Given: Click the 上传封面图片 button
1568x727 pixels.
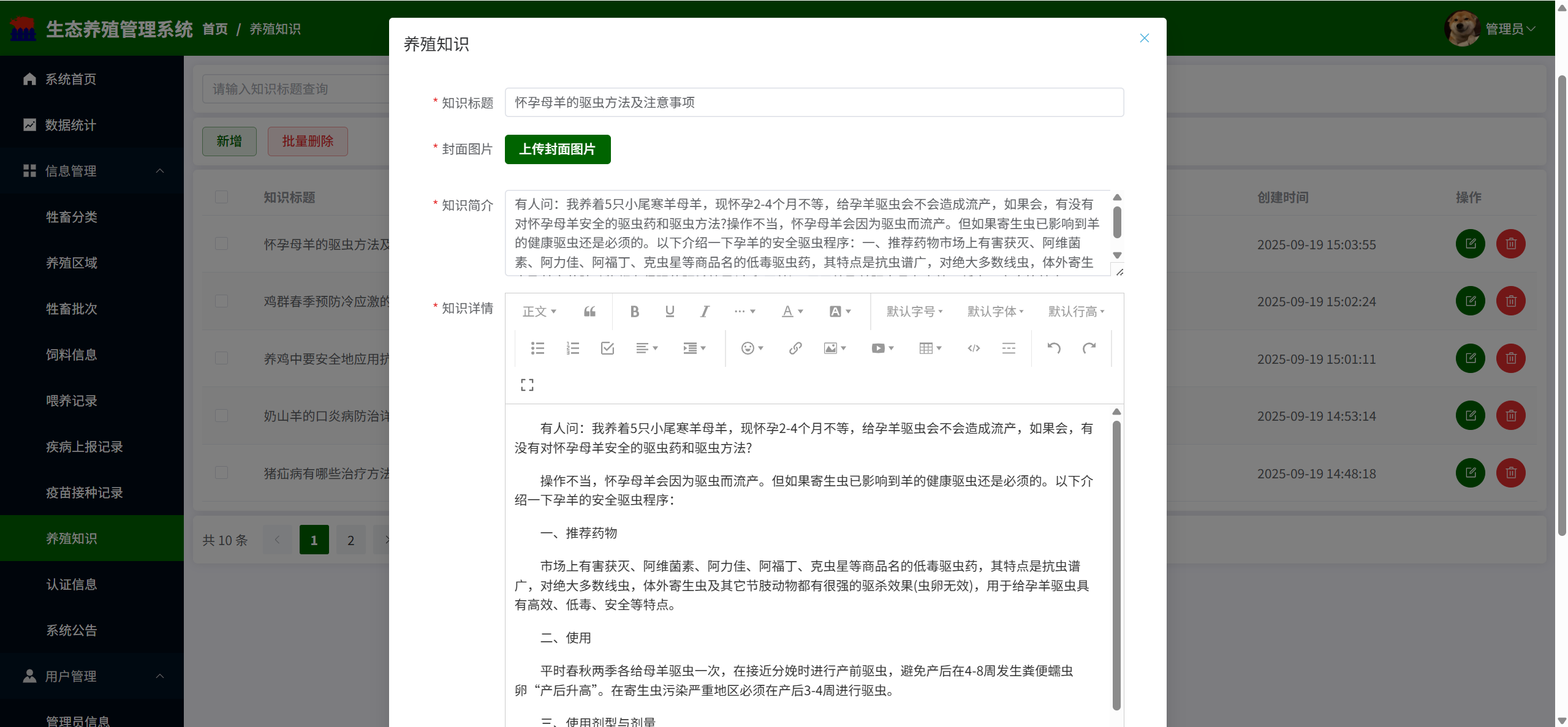Looking at the screenshot, I should click(x=557, y=149).
